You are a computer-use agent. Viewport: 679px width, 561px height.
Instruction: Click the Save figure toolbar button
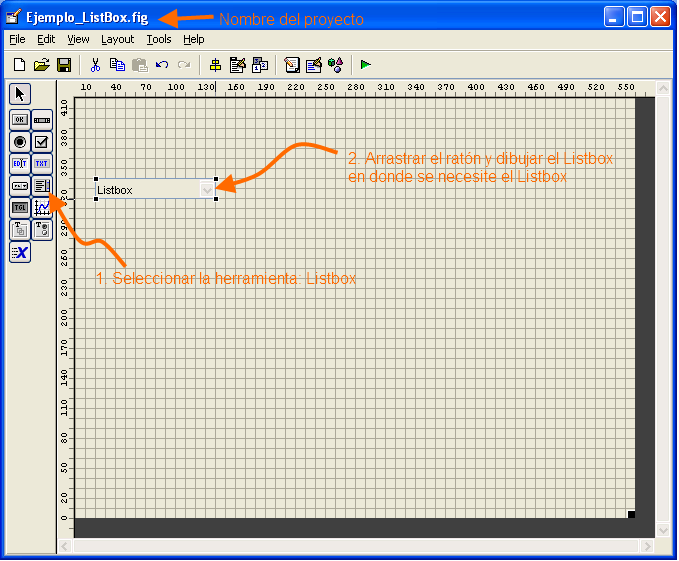pos(64,65)
